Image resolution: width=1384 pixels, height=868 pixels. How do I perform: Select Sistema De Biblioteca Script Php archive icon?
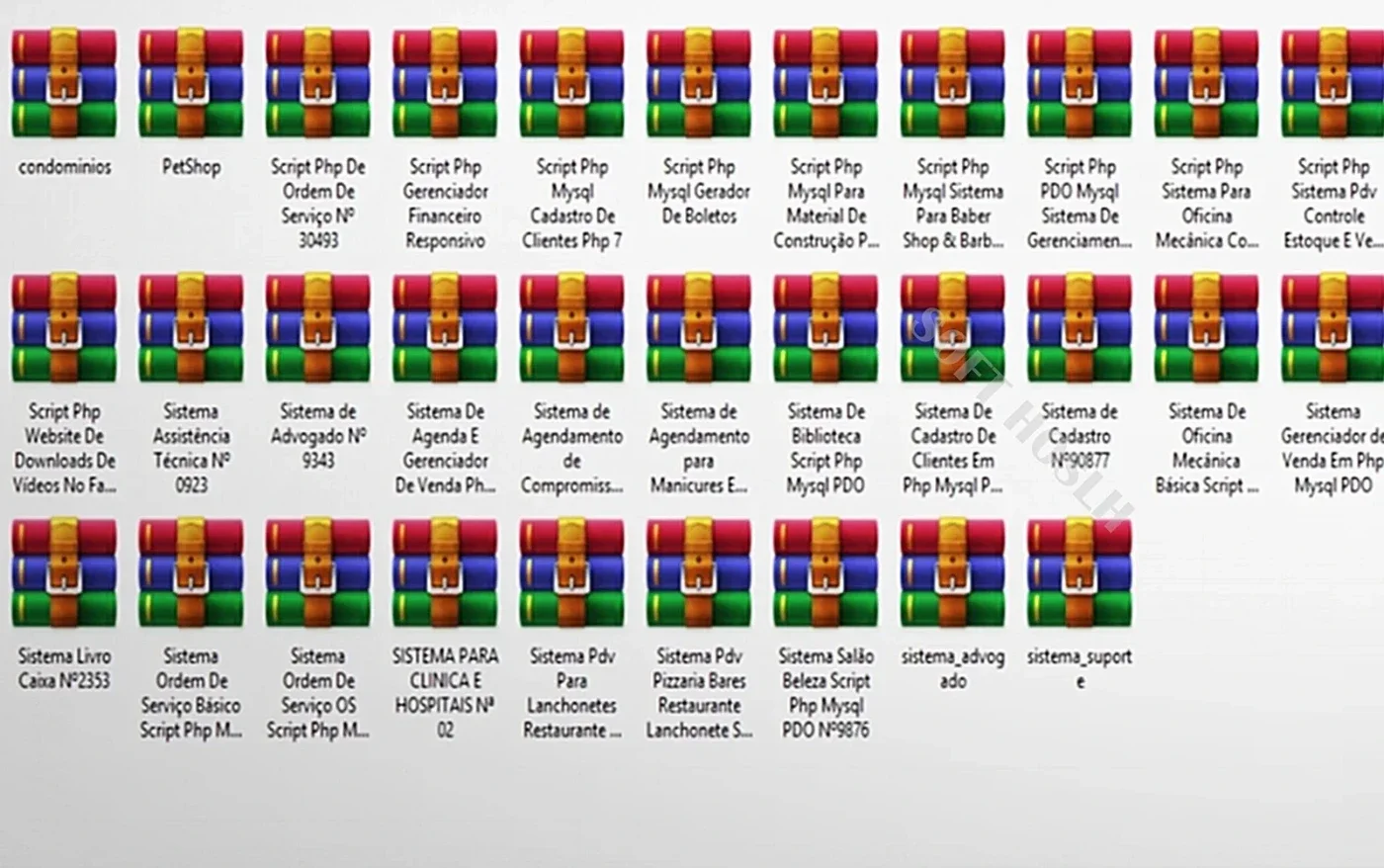pos(825,328)
